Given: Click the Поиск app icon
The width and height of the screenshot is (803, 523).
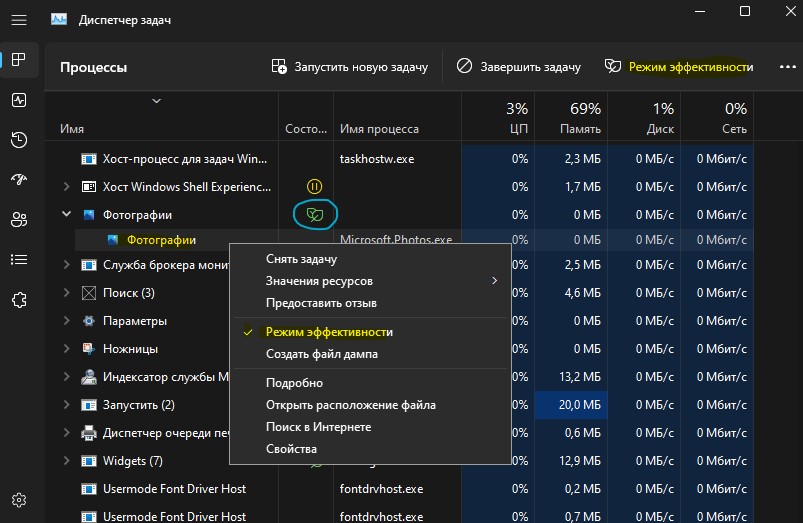Looking at the screenshot, I should coord(89,293).
